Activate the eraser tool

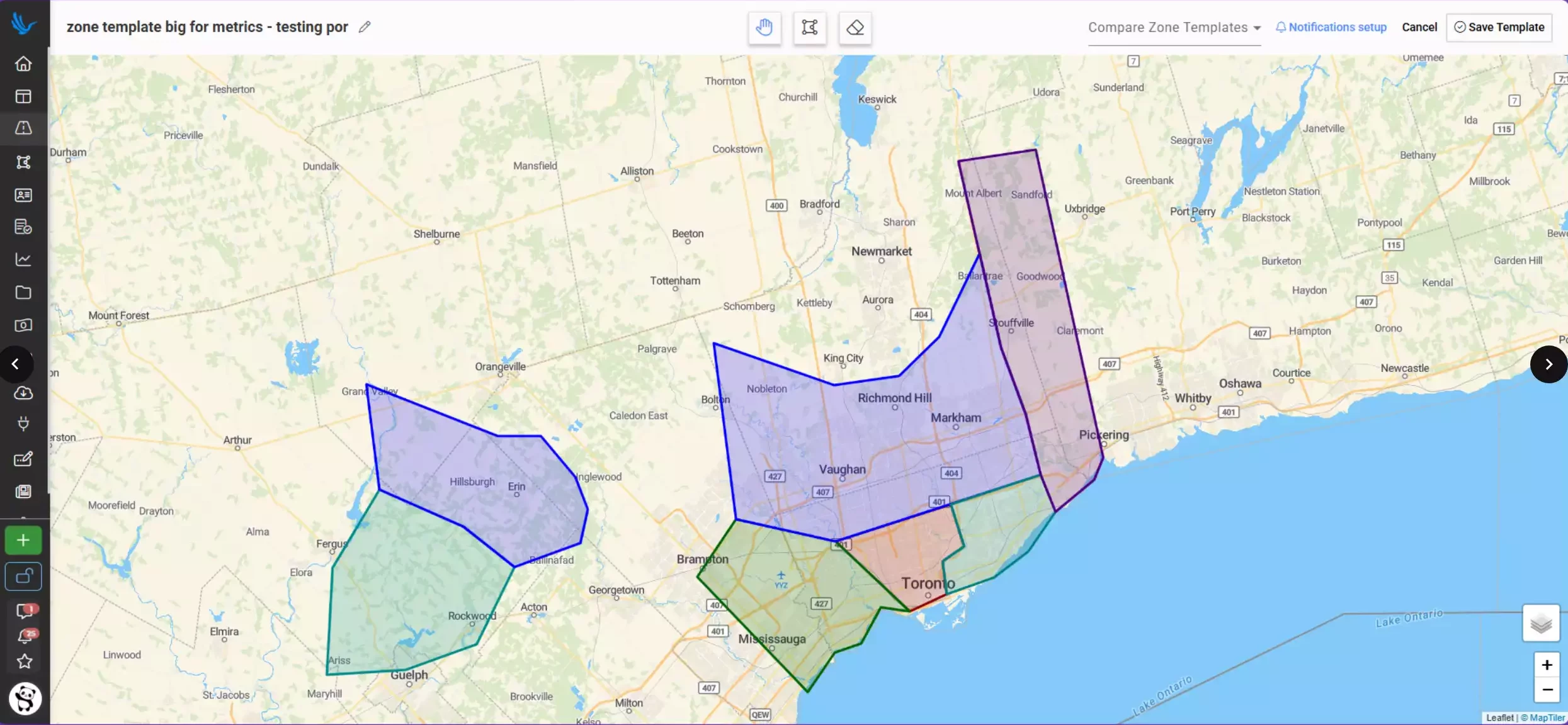coord(855,28)
